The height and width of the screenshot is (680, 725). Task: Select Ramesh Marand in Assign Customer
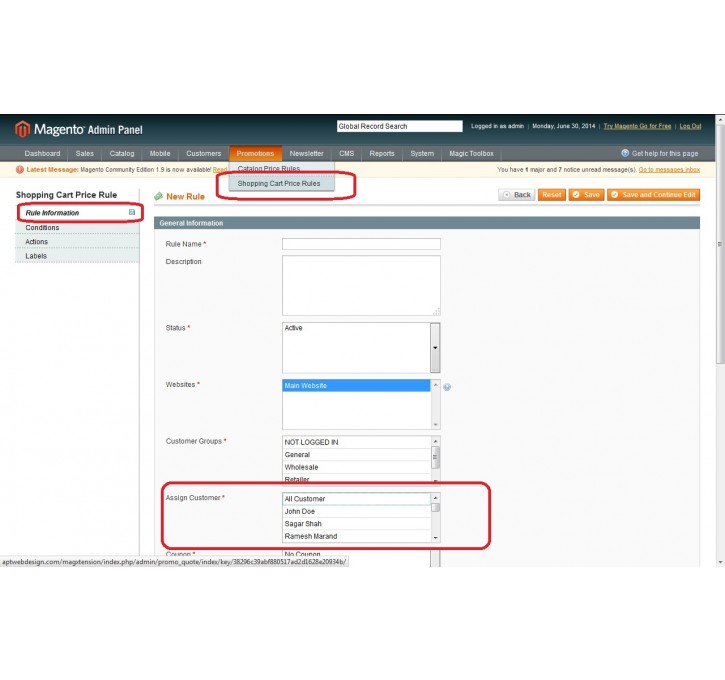(357, 536)
